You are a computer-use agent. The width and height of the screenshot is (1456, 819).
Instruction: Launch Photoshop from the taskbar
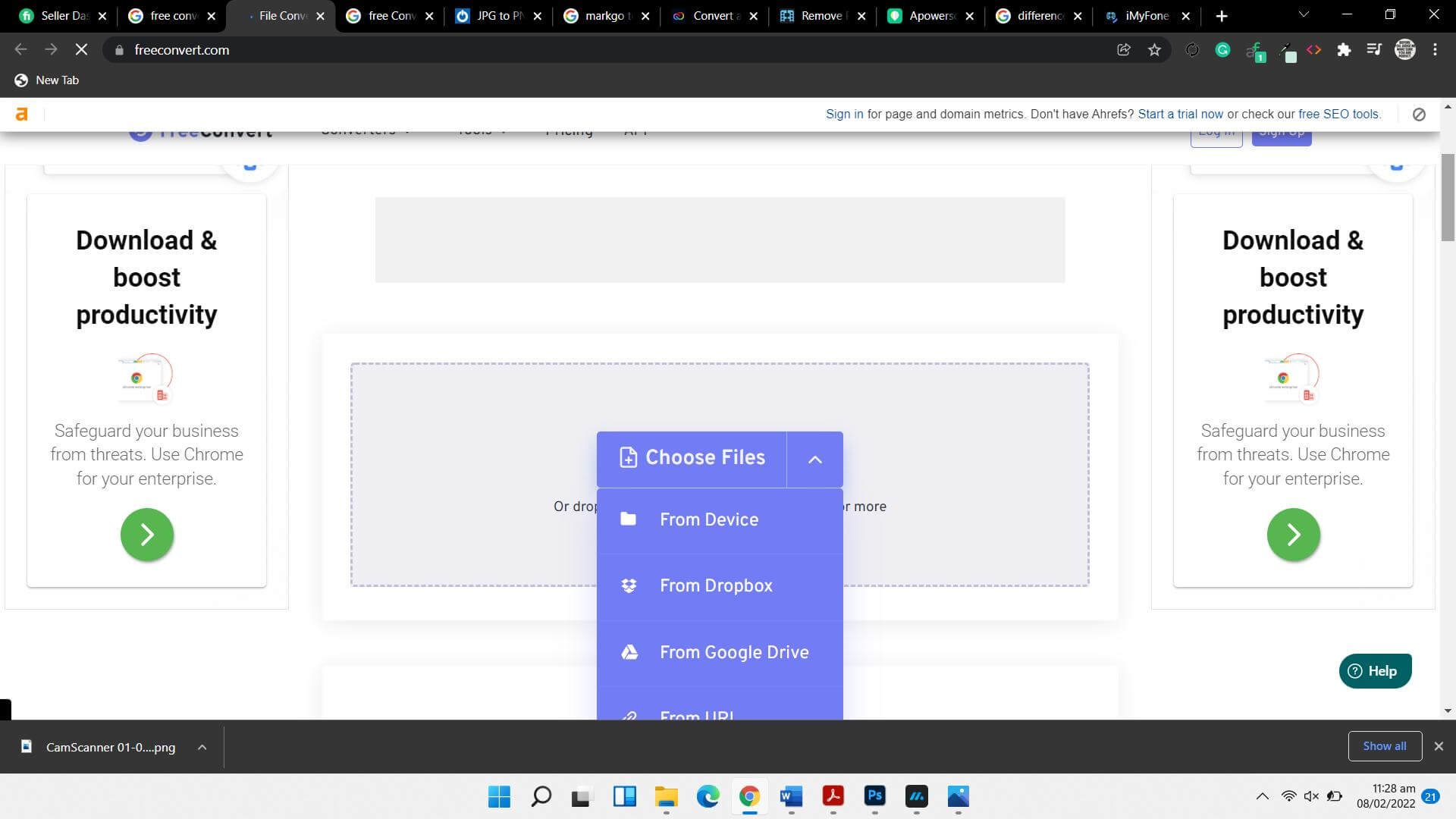[874, 798]
